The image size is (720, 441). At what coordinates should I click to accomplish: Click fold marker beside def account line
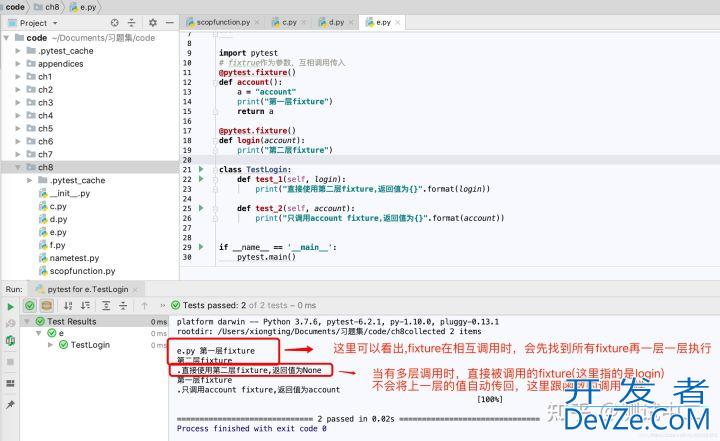(x=215, y=82)
